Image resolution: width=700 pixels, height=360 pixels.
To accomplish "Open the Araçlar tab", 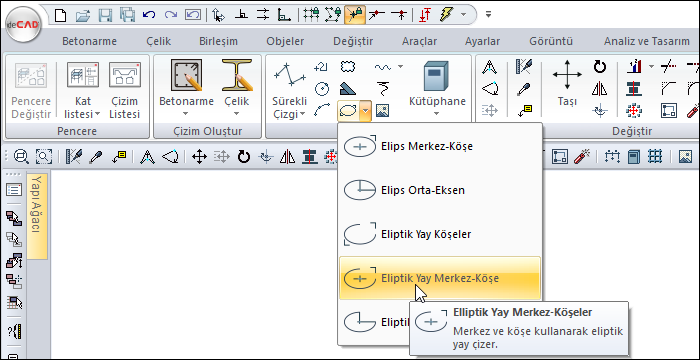I will point(419,42).
